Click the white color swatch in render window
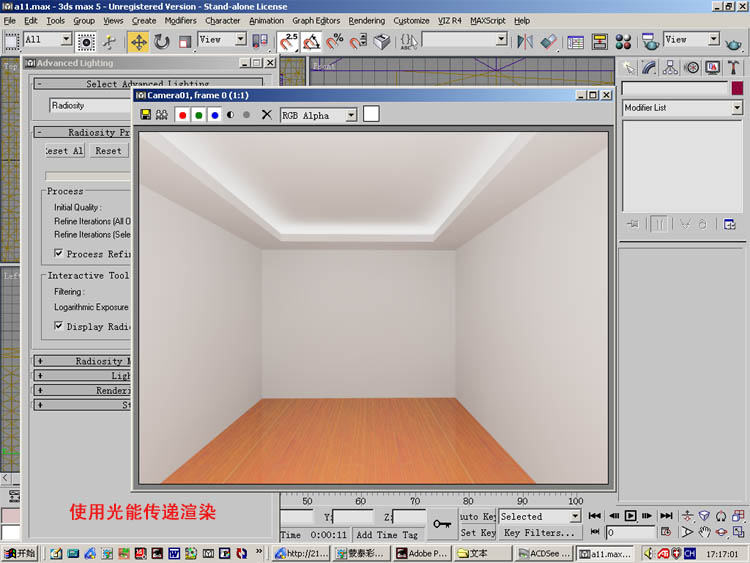The height and width of the screenshot is (563, 750). tap(371, 114)
